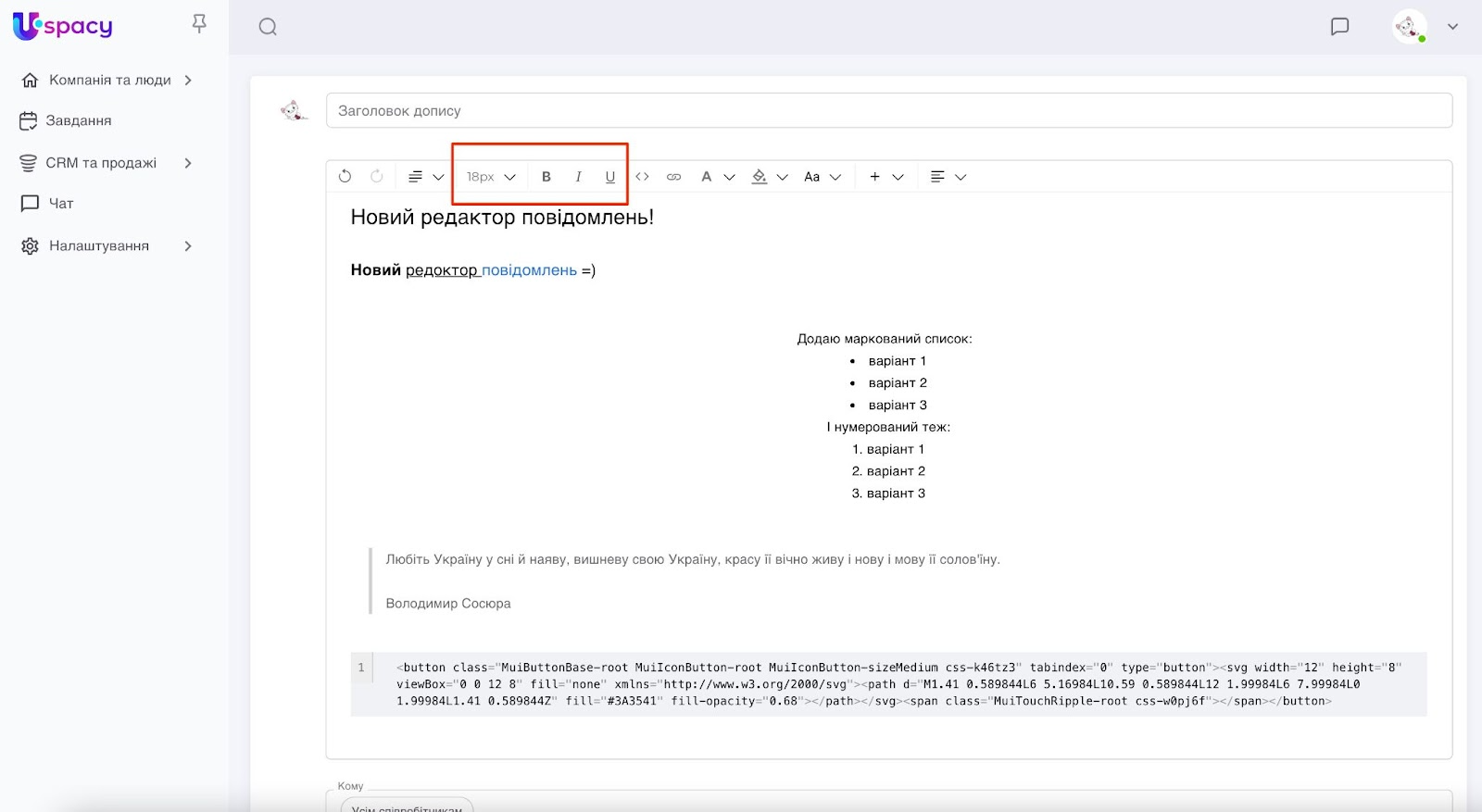The image size is (1482, 812).
Task: Insert a hyperlink using the link icon
Action: click(x=673, y=177)
